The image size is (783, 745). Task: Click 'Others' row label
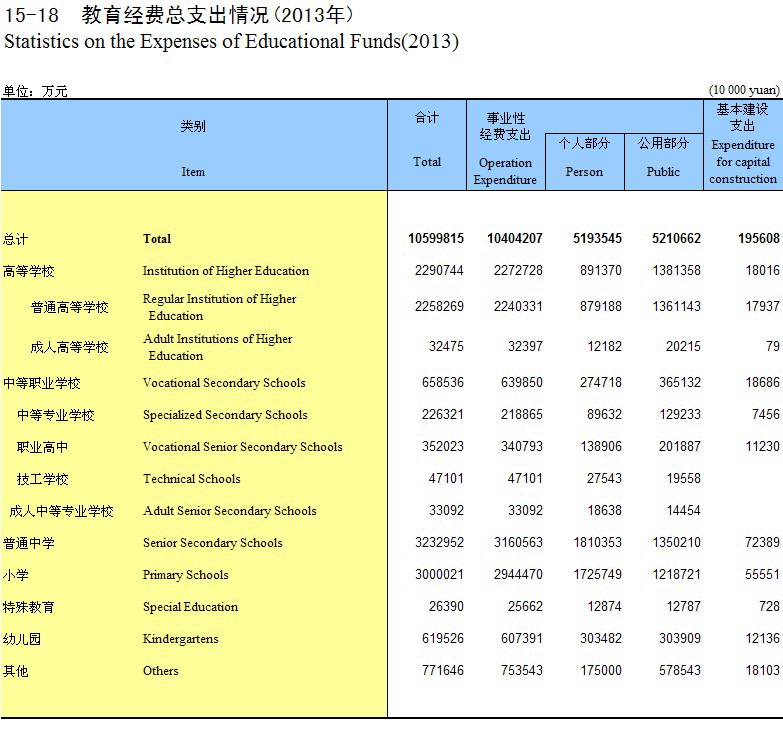160,671
